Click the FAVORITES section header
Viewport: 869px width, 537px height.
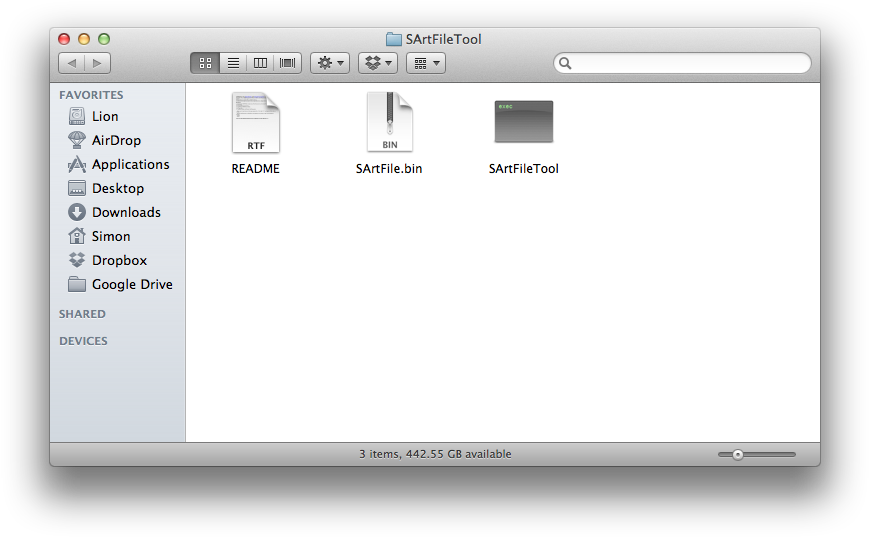tap(91, 95)
